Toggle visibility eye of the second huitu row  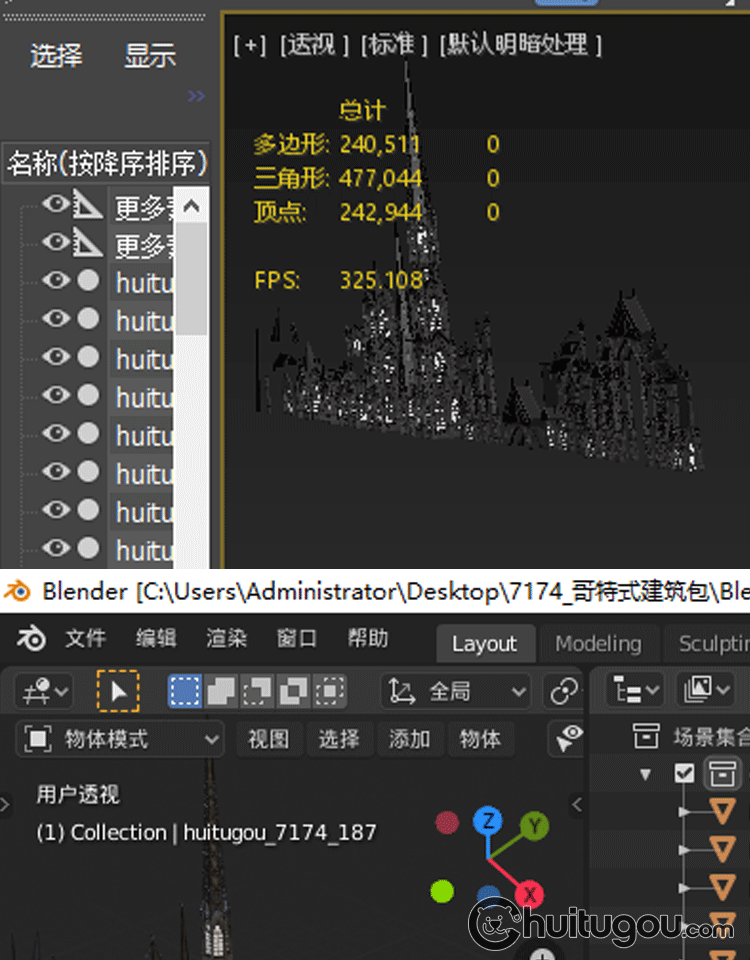(56, 318)
